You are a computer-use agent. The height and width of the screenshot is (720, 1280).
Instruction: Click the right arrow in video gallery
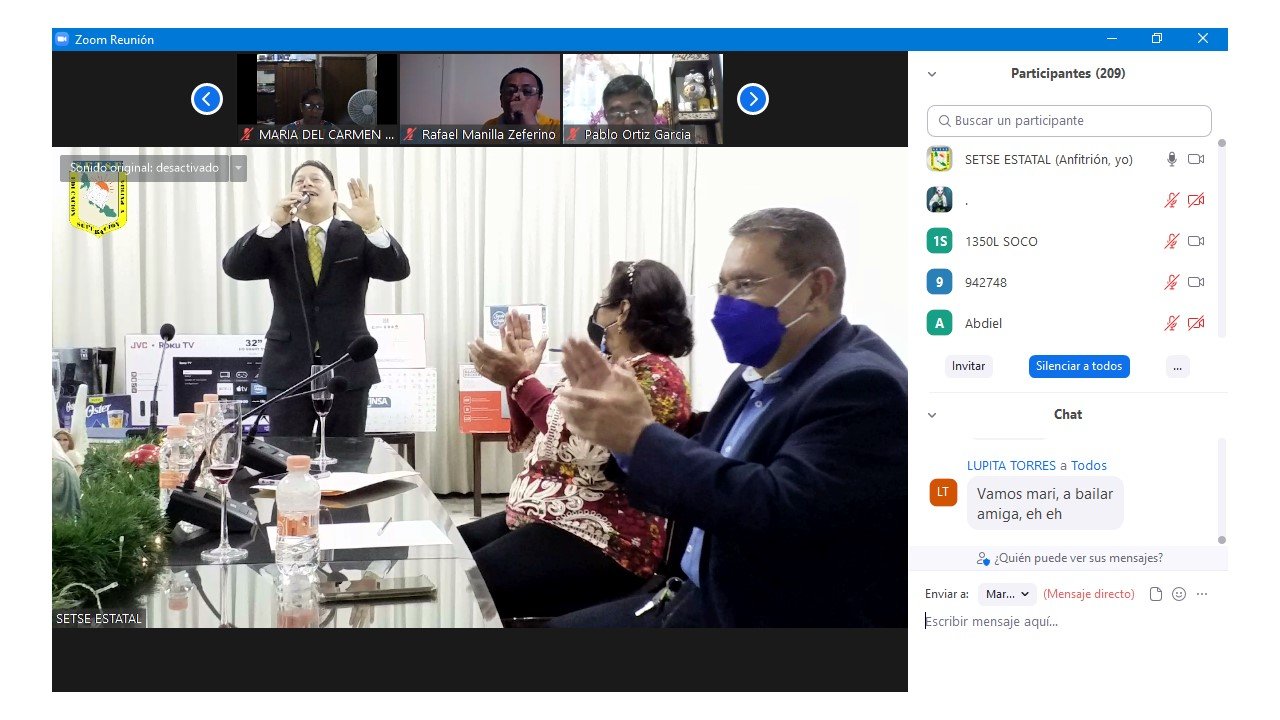coord(753,99)
